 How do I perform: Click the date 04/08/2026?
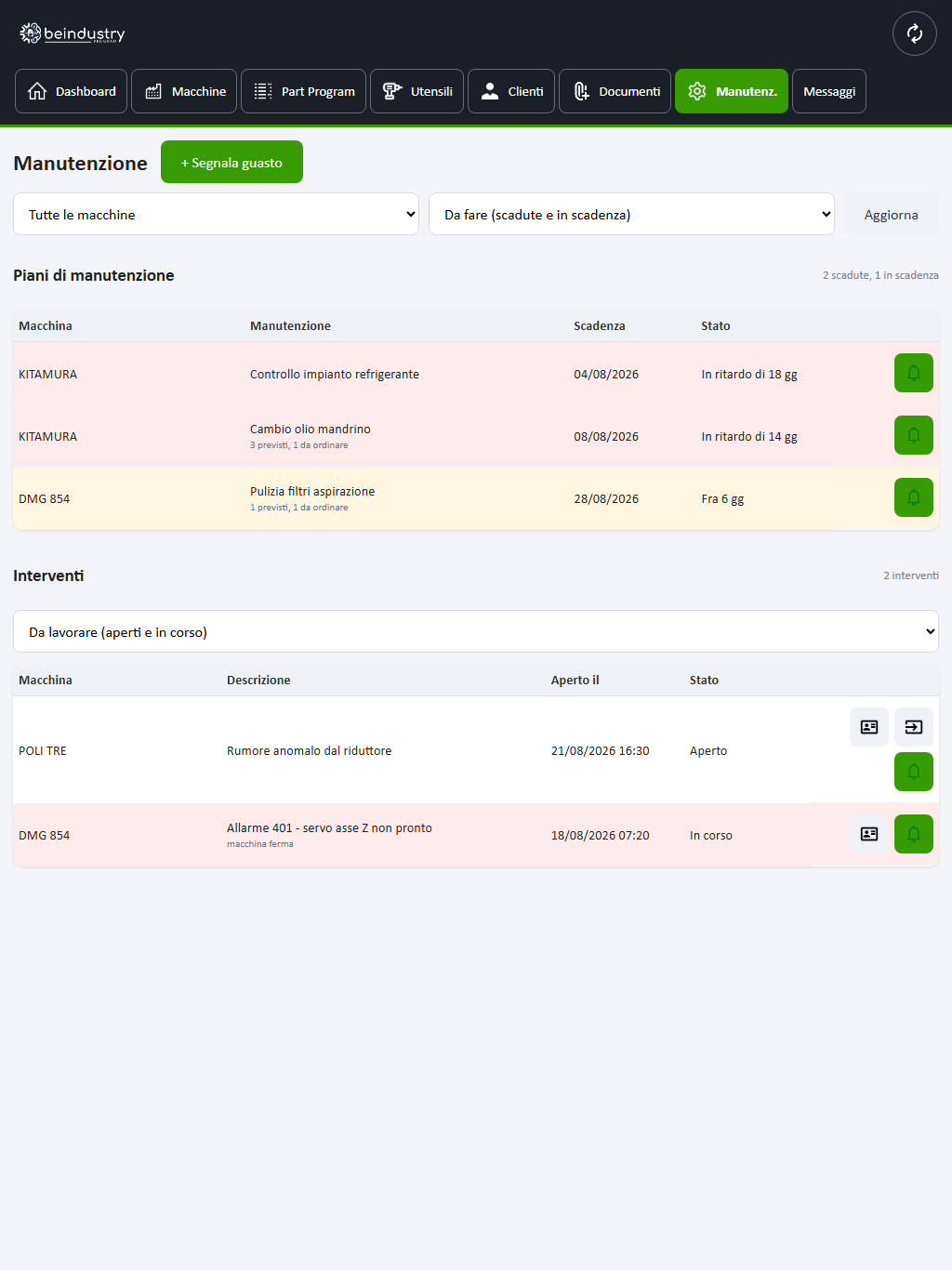click(606, 374)
